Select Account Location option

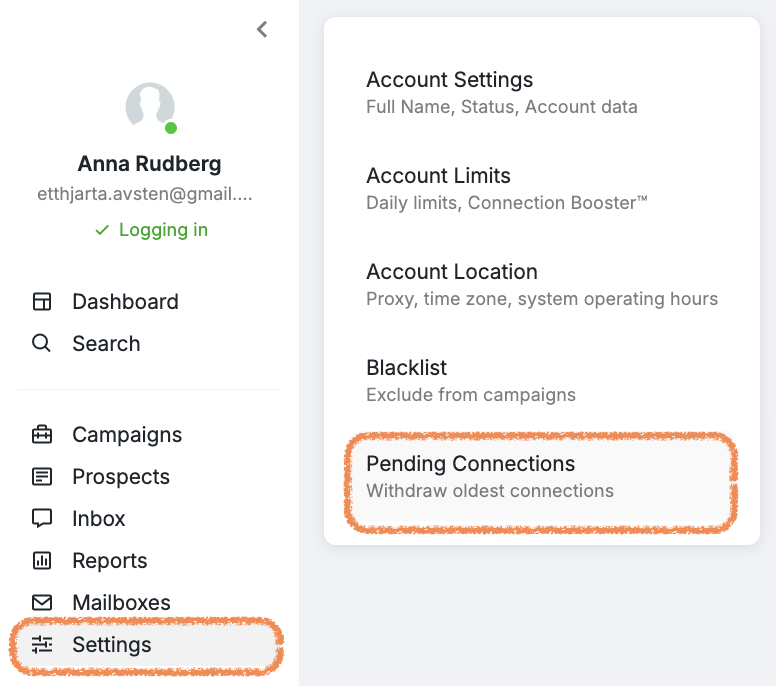pyautogui.click(x=451, y=272)
